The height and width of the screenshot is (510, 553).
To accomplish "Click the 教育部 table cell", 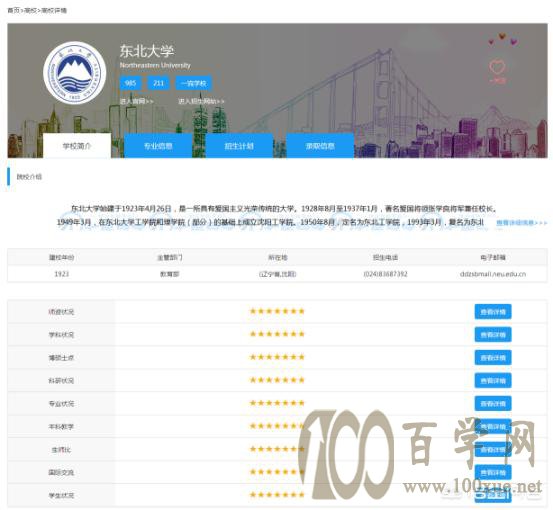I will point(170,274).
